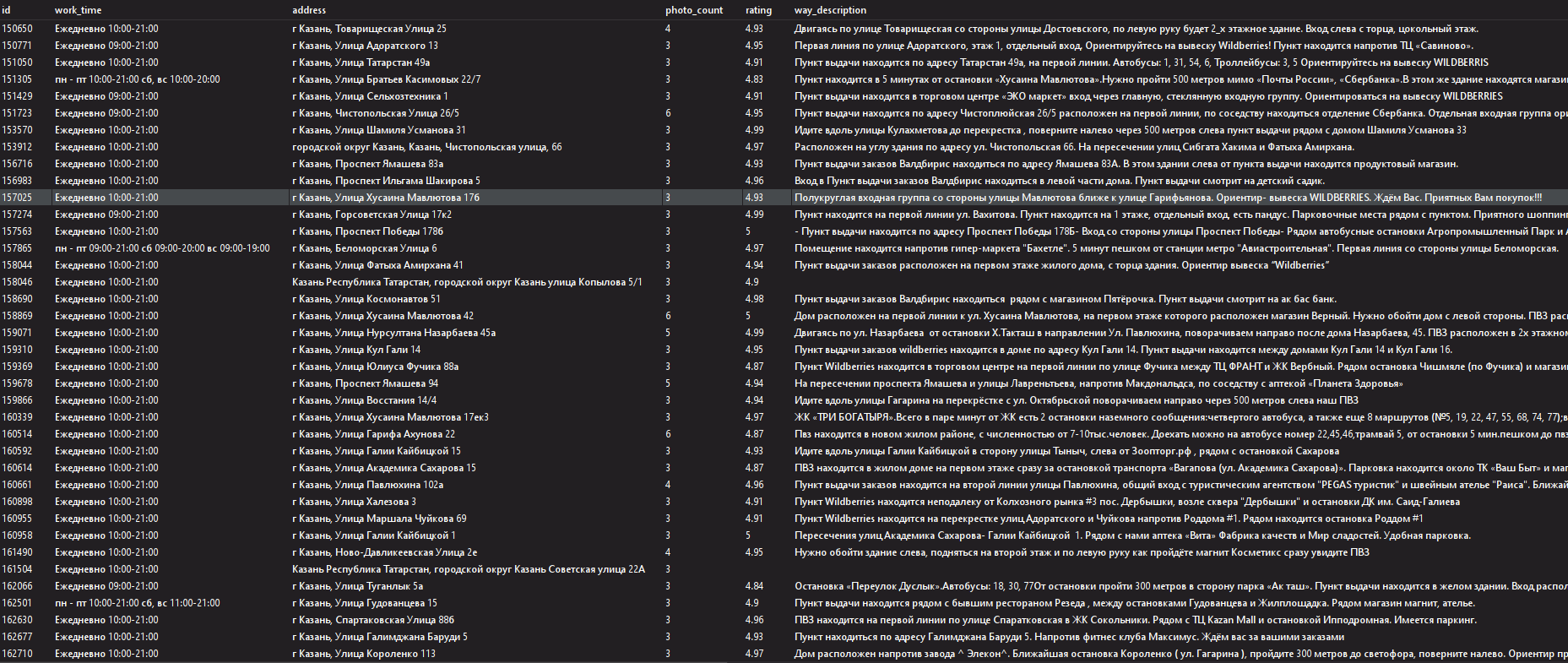Select address 'Улица Космонавтов 51'
This screenshot has height=663, width=1568.
388,299
